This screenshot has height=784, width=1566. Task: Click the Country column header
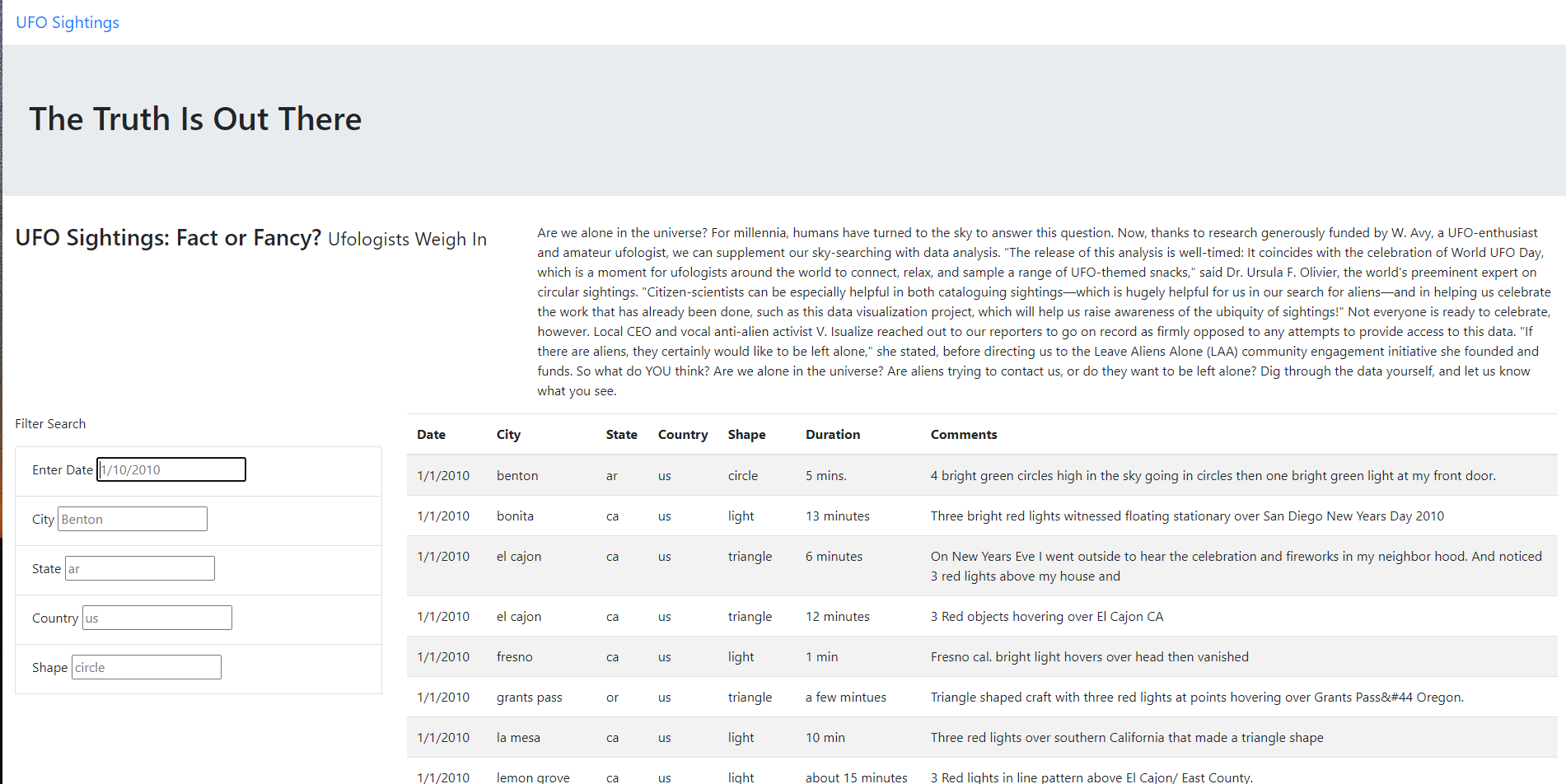click(682, 434)
